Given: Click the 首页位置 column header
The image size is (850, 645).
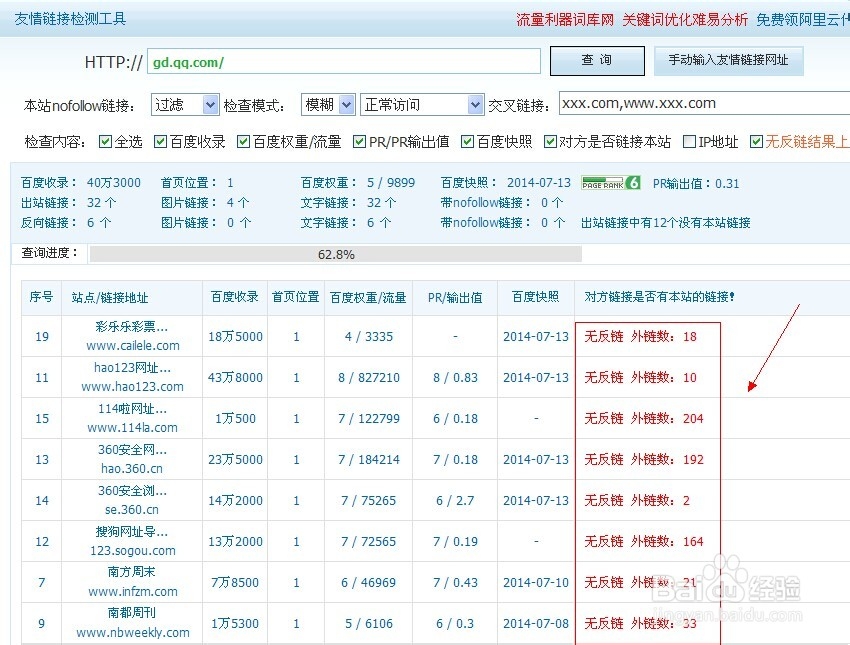Looking at the screenshot, I should (x=295, y=297).
